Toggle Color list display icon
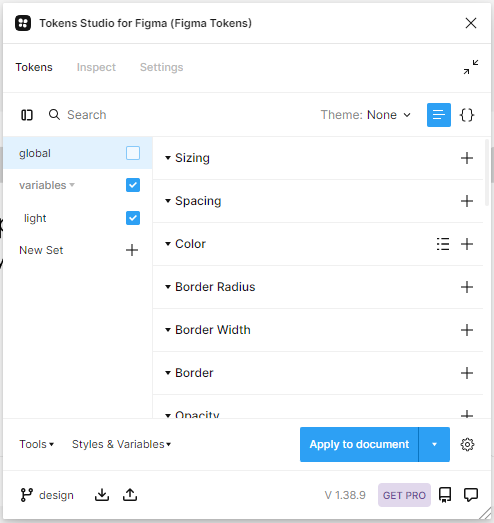The height and width of the screenshot is (523, 494). [x=443, y=244]
